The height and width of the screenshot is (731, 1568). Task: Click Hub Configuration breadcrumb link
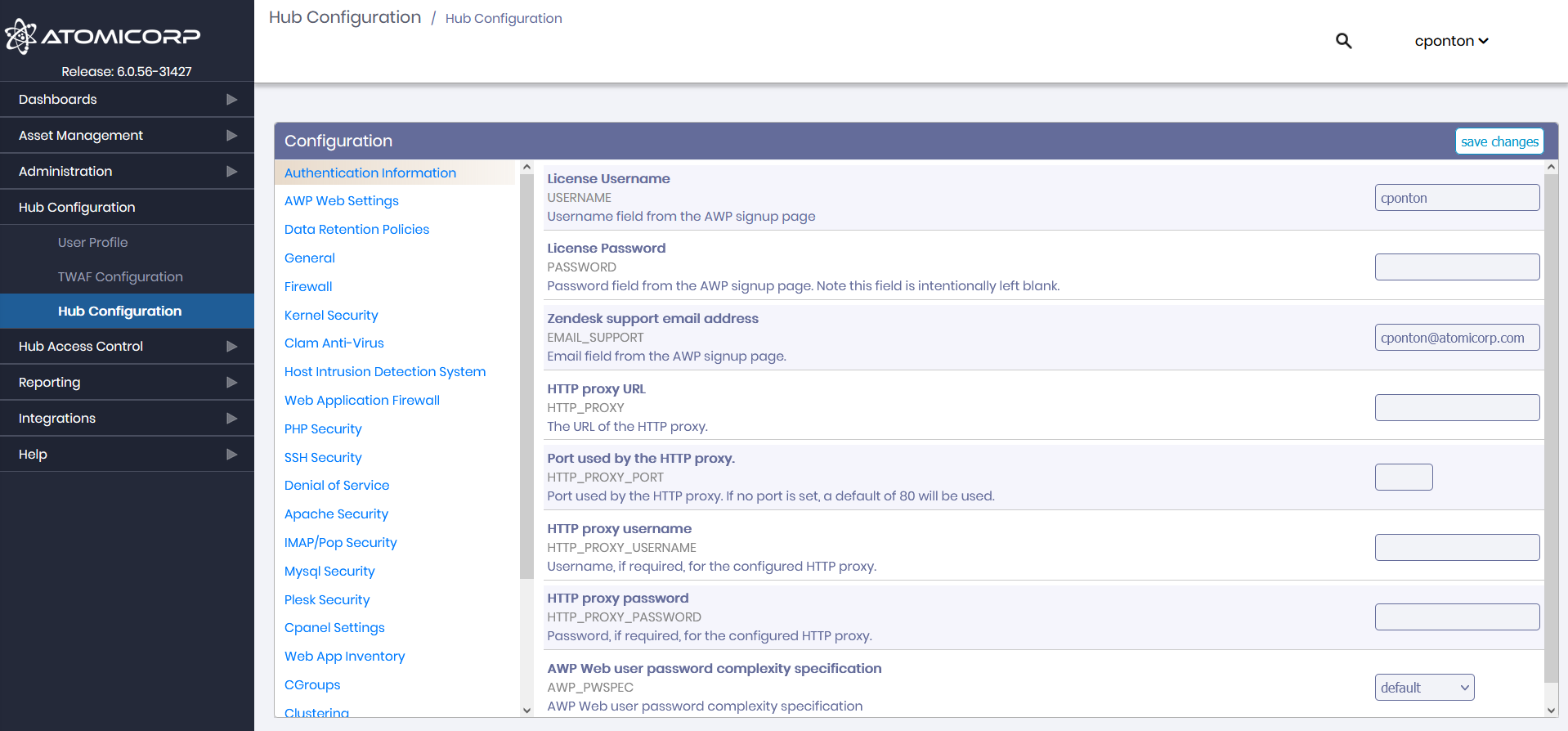coord(504,19)
